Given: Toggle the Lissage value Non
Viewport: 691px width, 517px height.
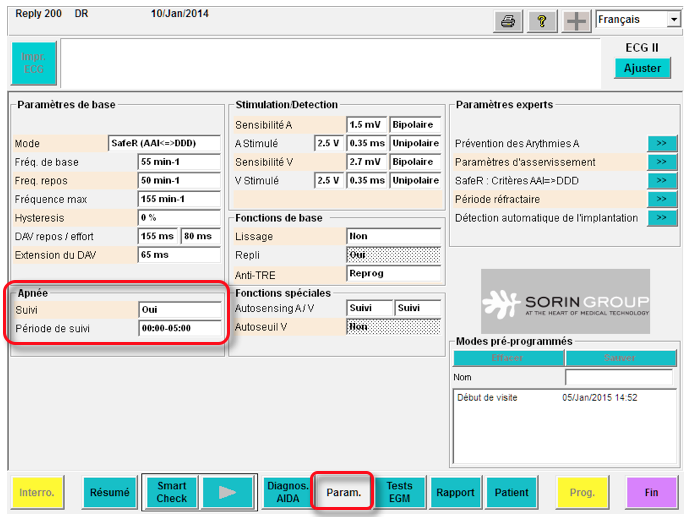Looking at the screenshot, I should point(393,236).
